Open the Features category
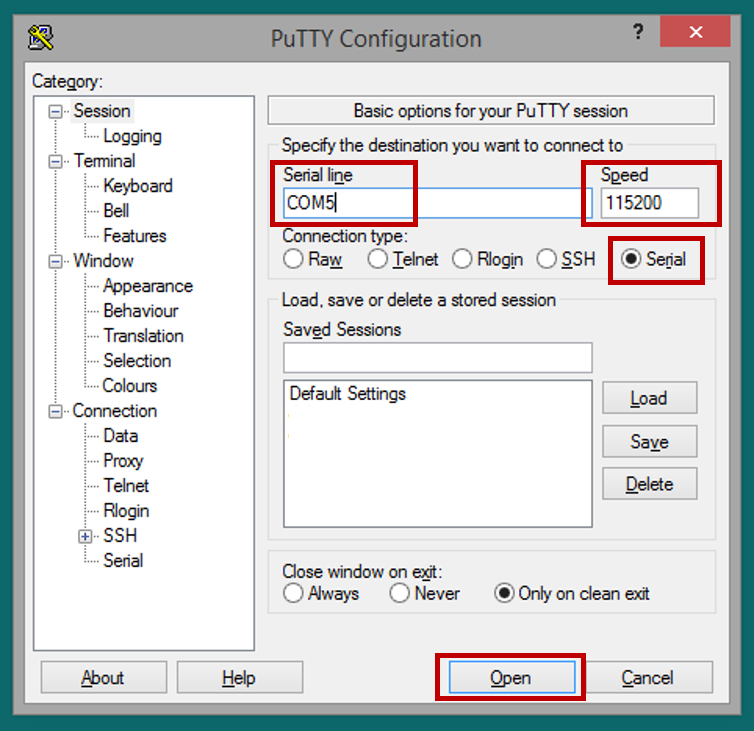 pyautogui.click(x=135, y=236)
